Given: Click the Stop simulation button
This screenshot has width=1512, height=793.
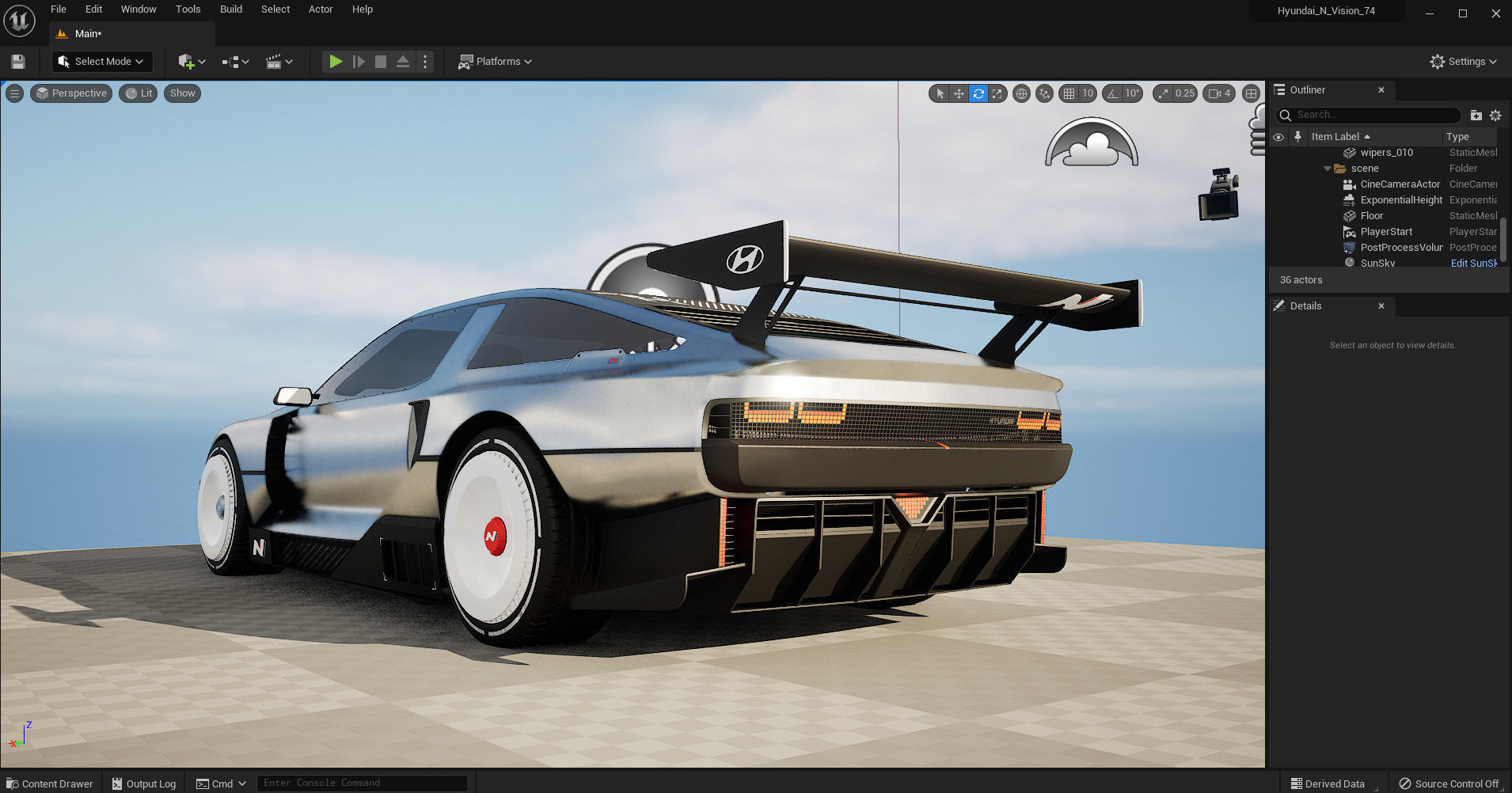Looking at the screenshot, I should tap(381, 62).
